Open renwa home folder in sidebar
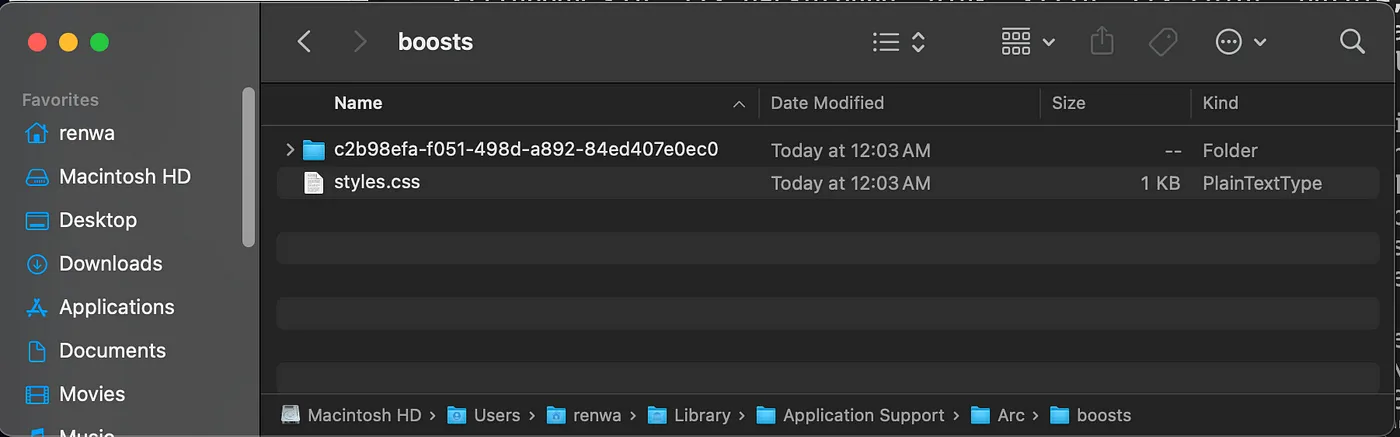Image resolution: width=1400 pixels, height=437 pixels. tap(86, 133)
